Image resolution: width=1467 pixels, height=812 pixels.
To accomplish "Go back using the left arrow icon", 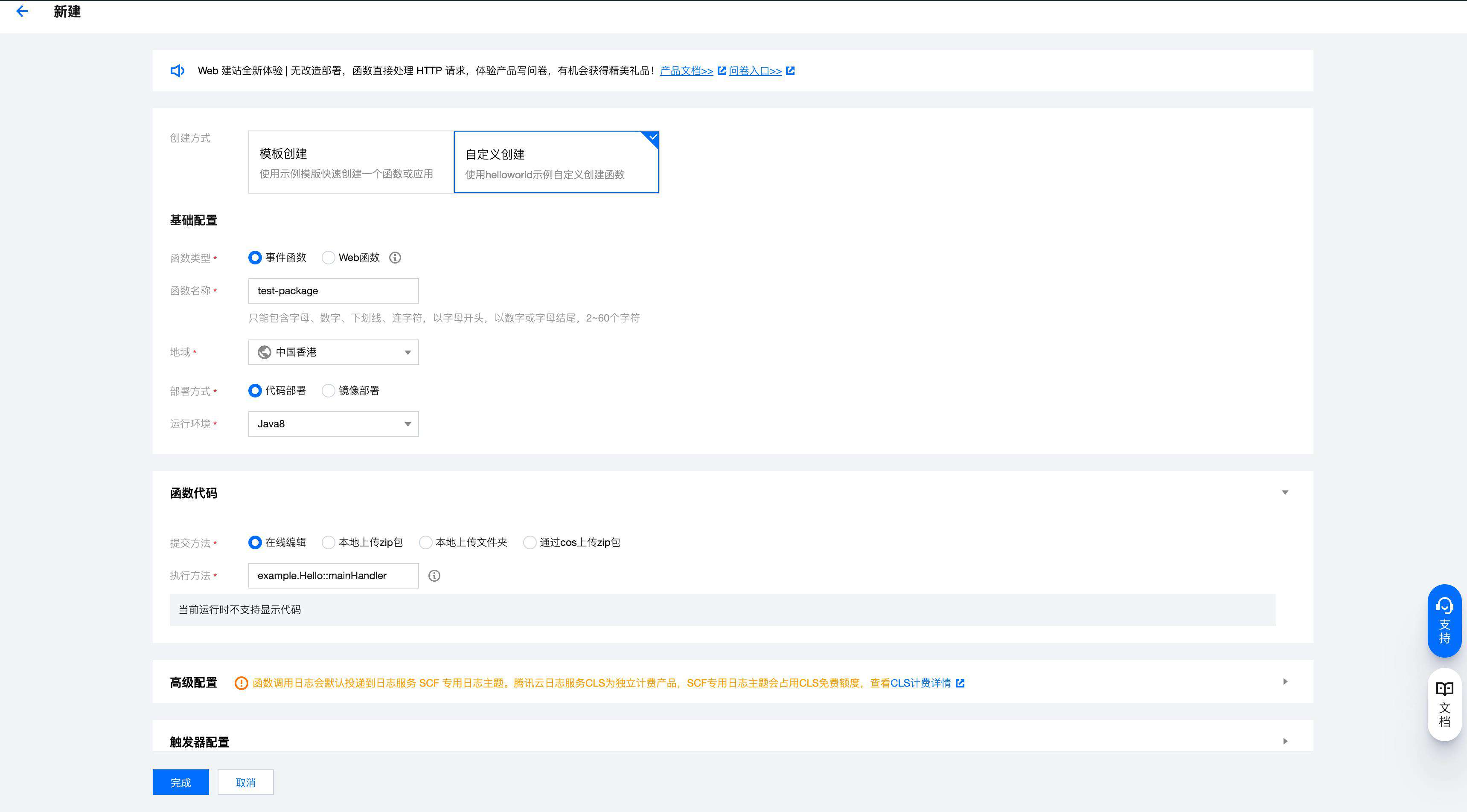I will (x=22, y=12).
